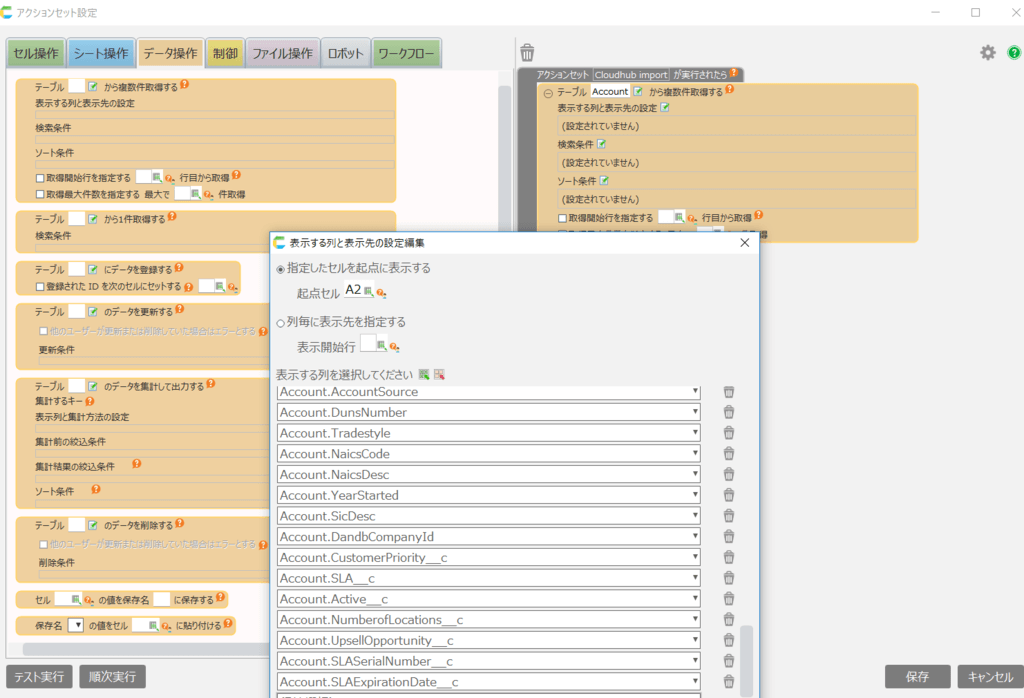This screenshot has height=698, width=1024.
Task: Open help for Cloudhub import が実行されたら
Action: click(734, 72)
